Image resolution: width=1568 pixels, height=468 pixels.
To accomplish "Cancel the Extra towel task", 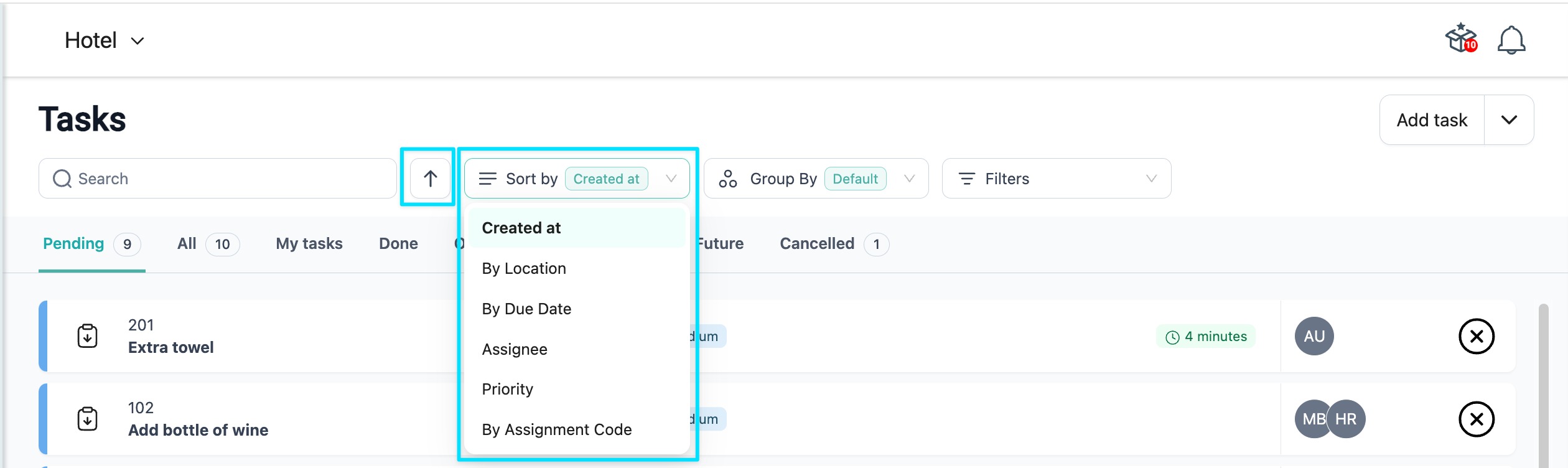I will pyautogui.click(x=1476, y=336).
